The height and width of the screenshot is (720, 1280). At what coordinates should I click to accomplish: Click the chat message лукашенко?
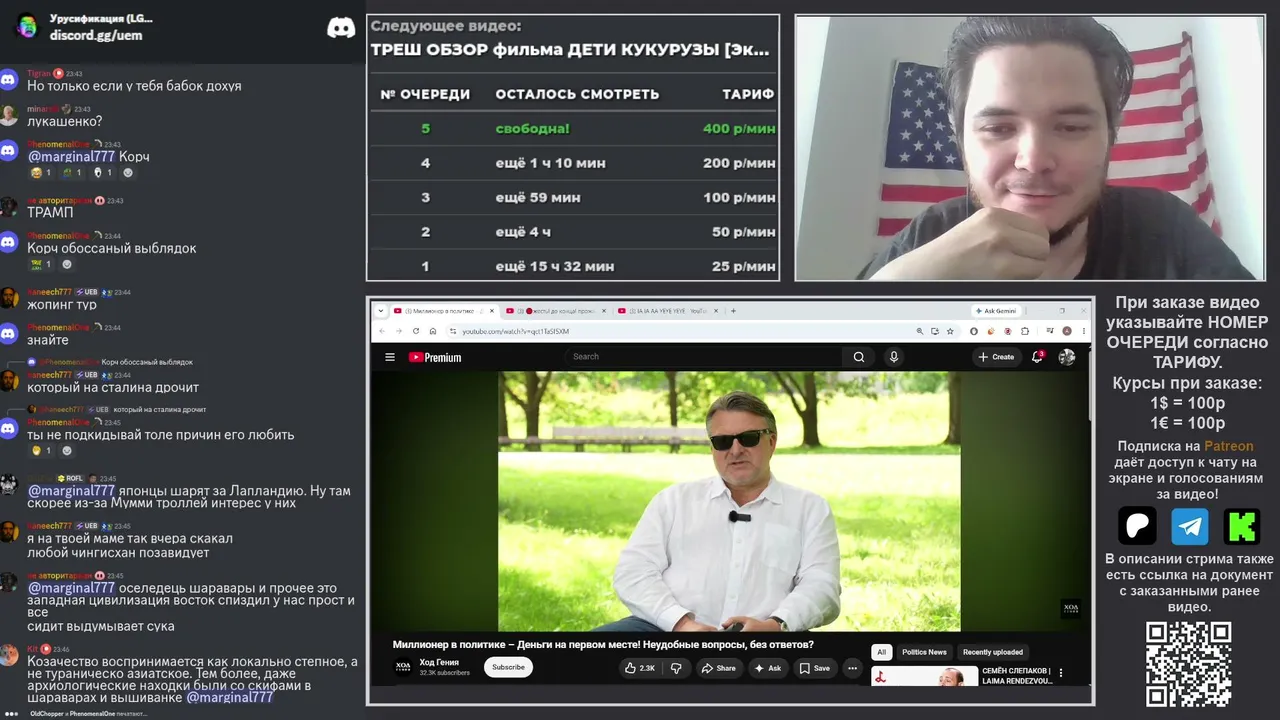coord(64,121)
